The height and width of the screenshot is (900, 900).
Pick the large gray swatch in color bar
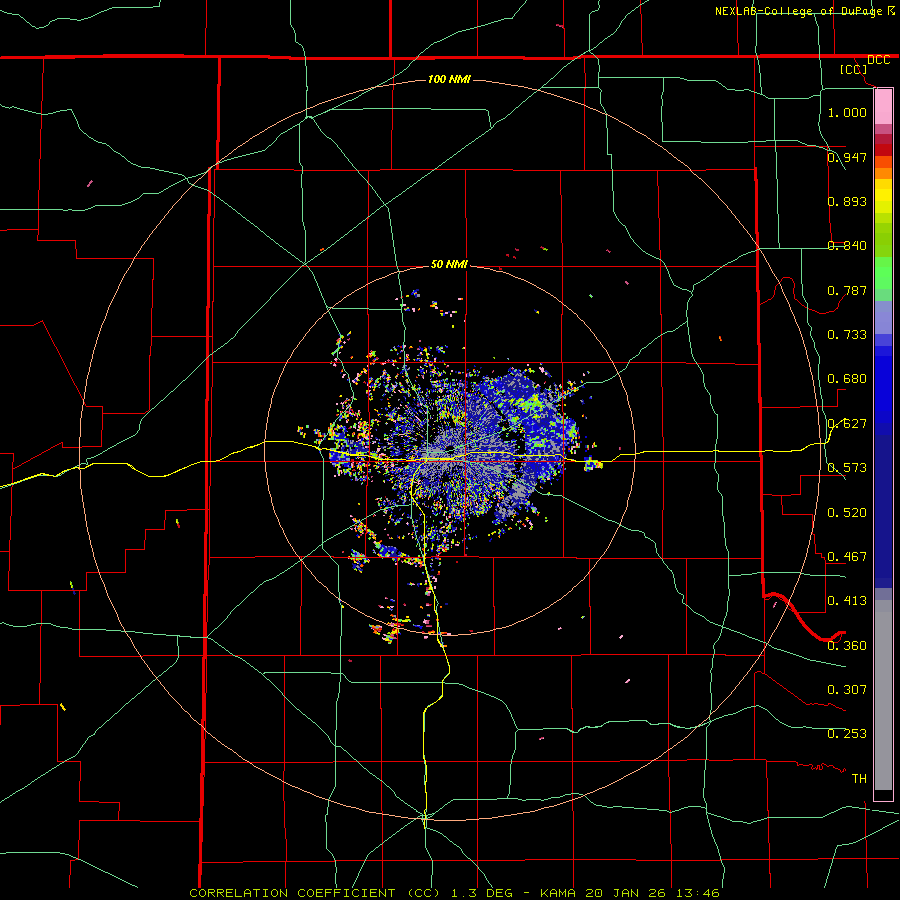coord(883,695)
